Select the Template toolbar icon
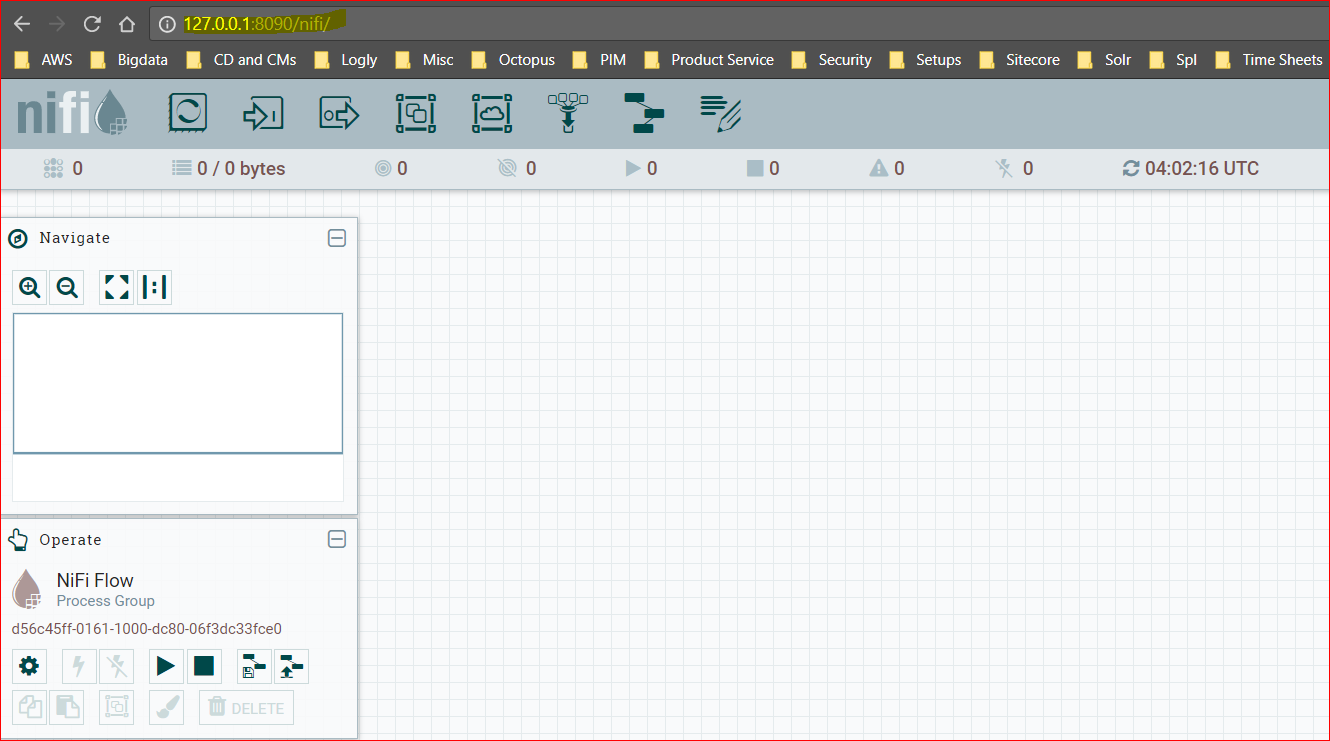Screen dimensions: 1330x741 click(x=644, y=113)
